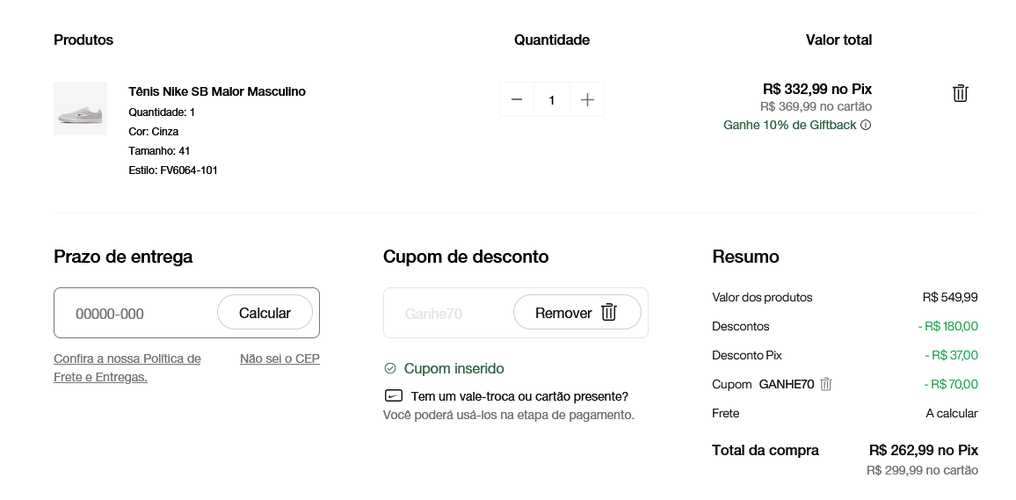1016x500 pixels.
Task: Click the quantity value box showing 1
Action: [x=552, y=100]
